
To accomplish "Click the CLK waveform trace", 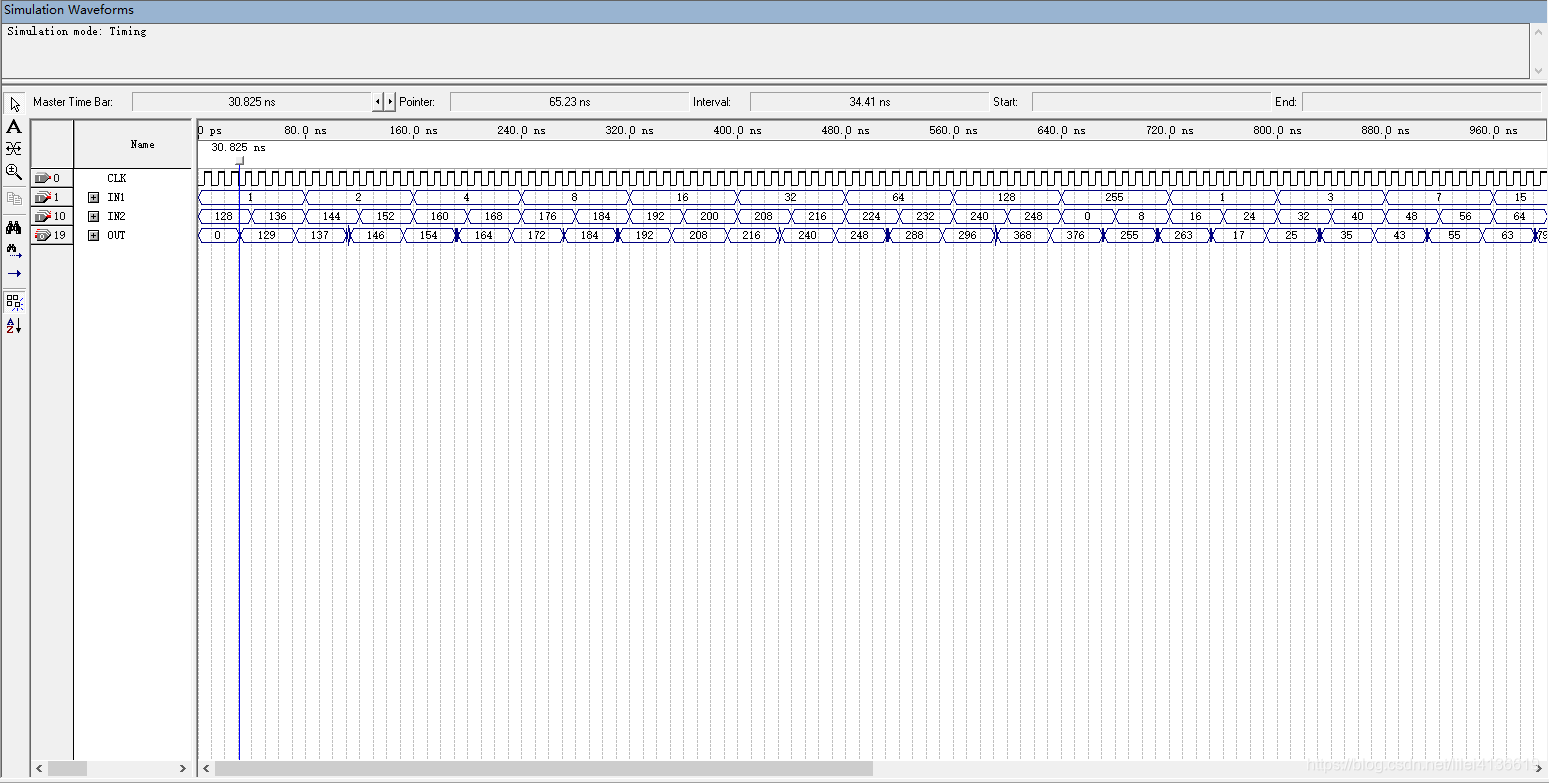I will tap(872, 178).
